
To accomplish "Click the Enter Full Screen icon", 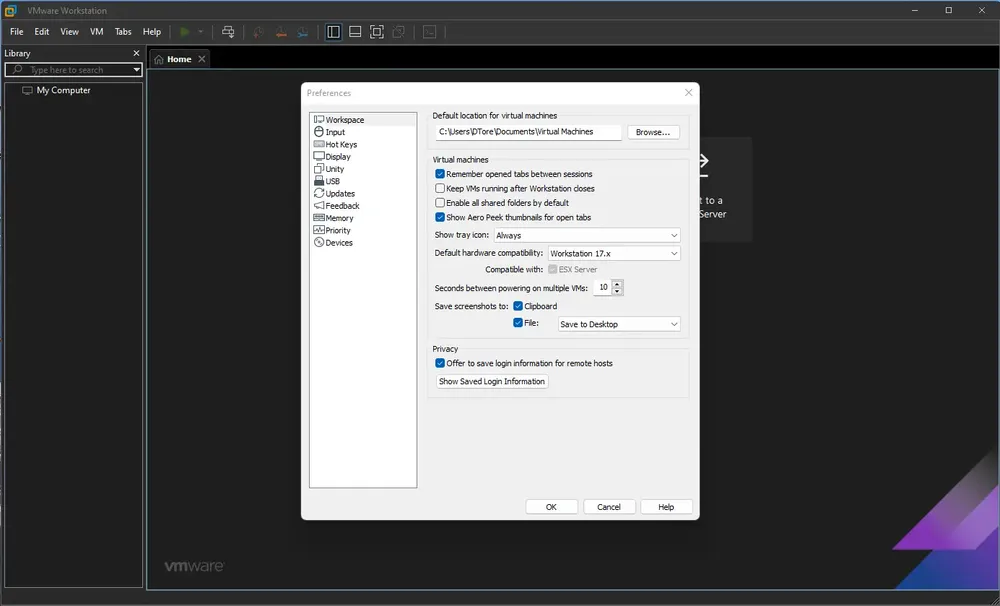I will point(377,32).
